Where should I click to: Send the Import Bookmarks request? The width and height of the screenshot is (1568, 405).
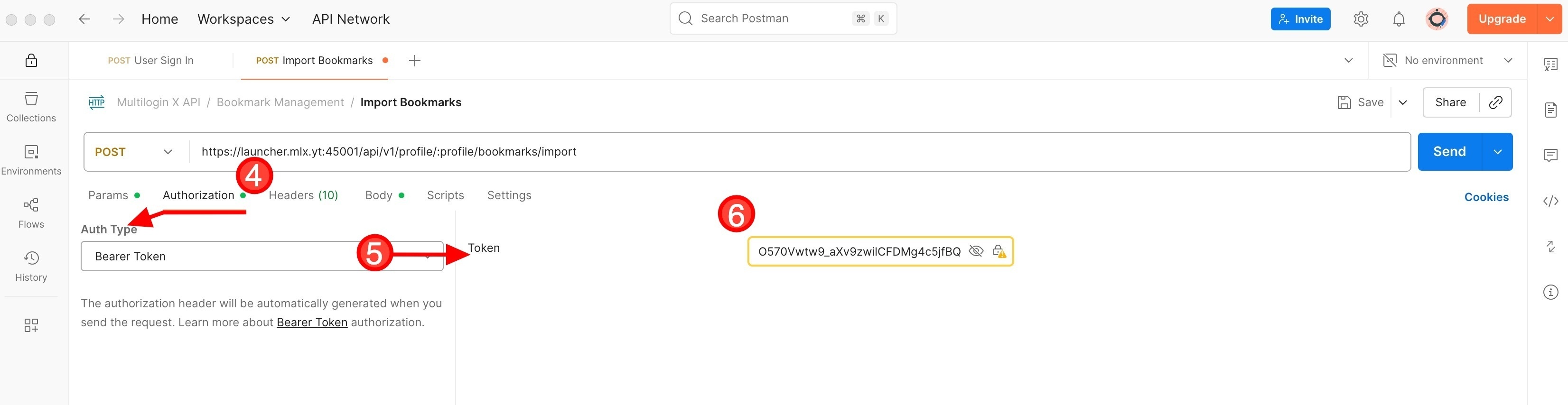pyautogui.click(x=1449, y=151)
